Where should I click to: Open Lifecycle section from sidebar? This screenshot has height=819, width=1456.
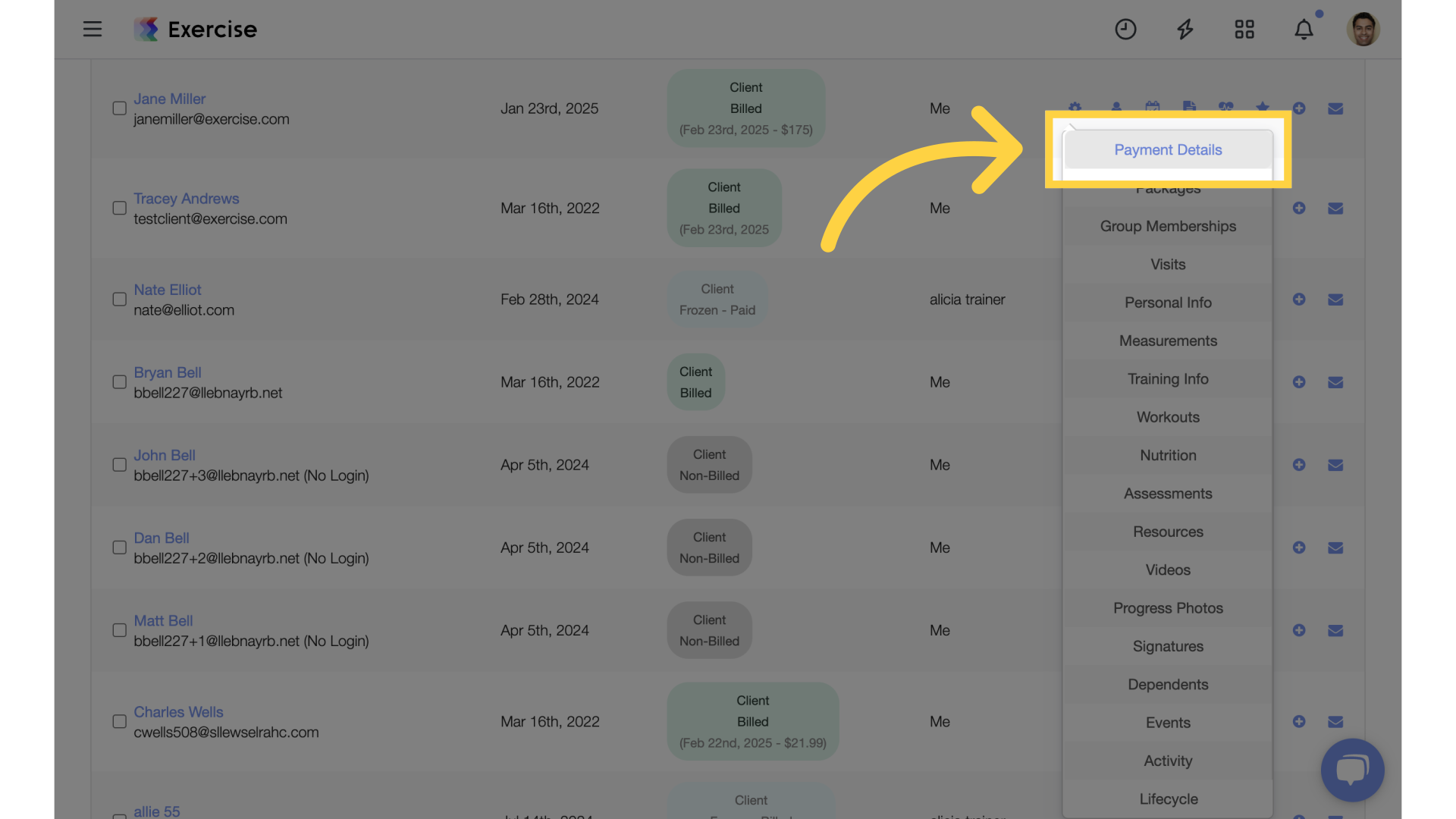pos(1168,799)
